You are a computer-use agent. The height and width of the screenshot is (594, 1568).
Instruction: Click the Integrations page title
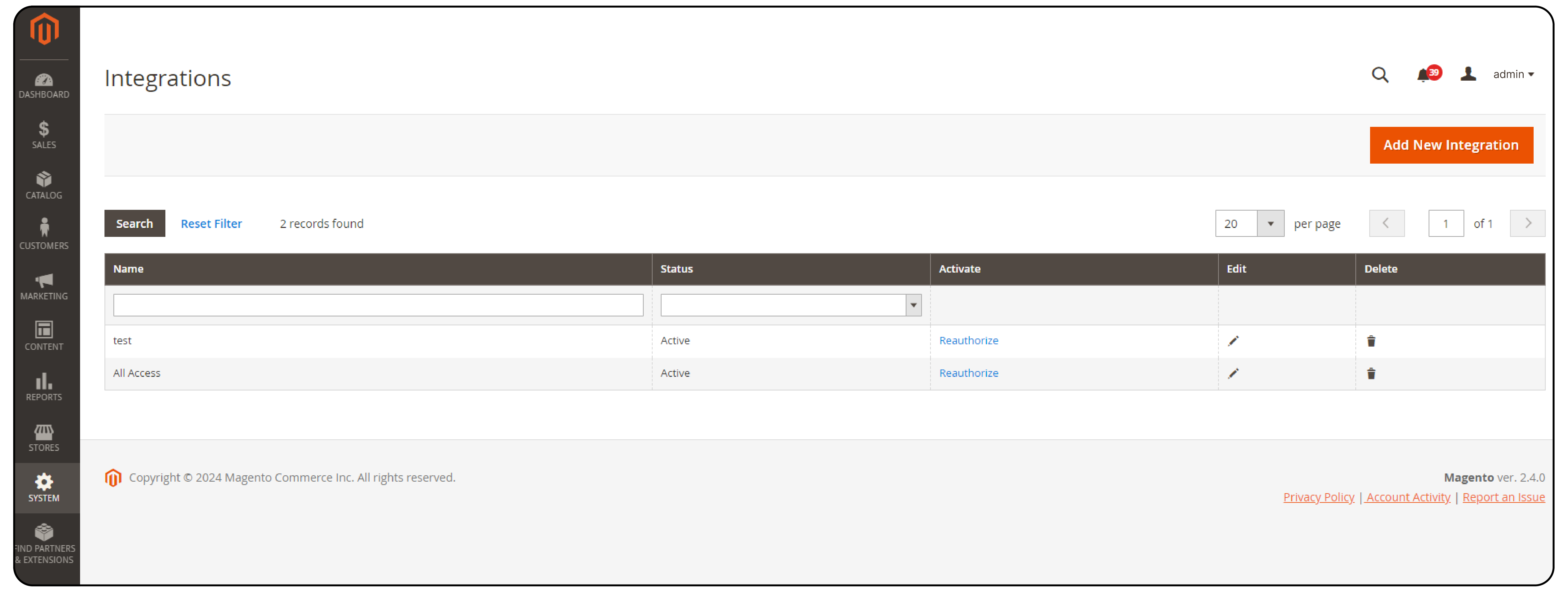tap(167, 78)
